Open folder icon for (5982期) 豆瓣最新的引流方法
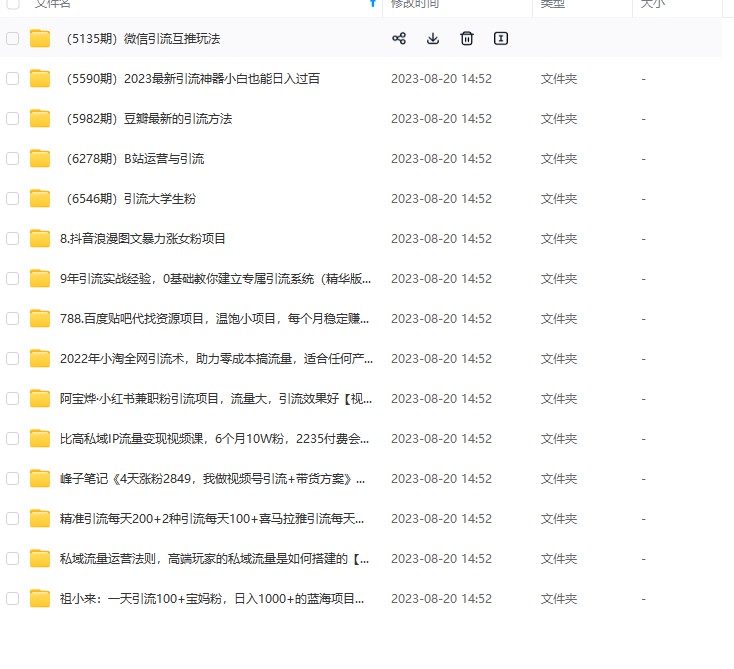This screenshot has height=669, width=734. tap(40, 118)
